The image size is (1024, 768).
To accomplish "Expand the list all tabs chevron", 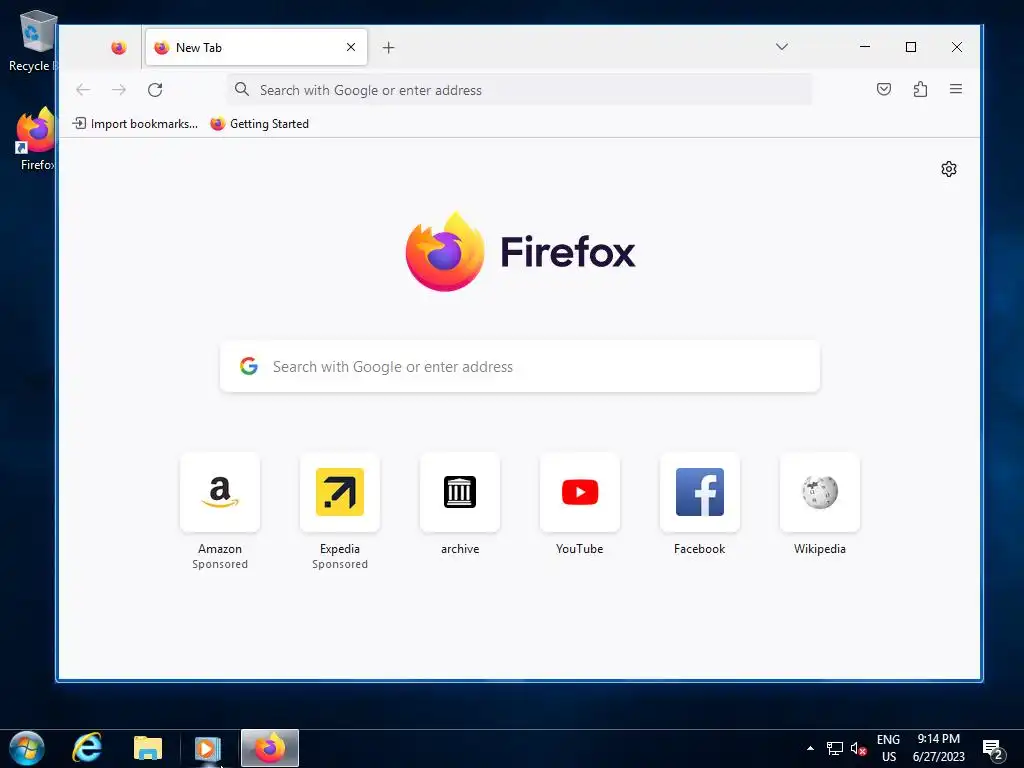I will (782, 47).
